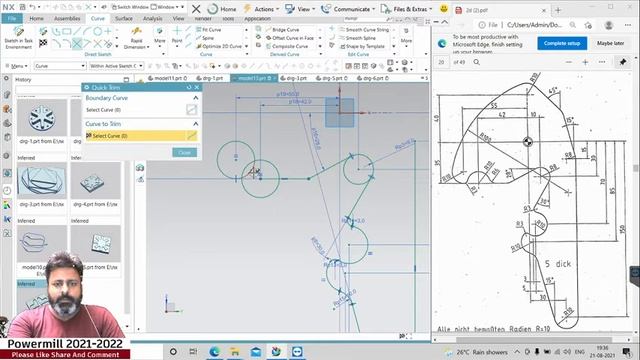Image resolution: width=640 pixels, height=360 pixels.
Task: Click the Close button in Quick Trim
Action: click(x=184, y=152)
